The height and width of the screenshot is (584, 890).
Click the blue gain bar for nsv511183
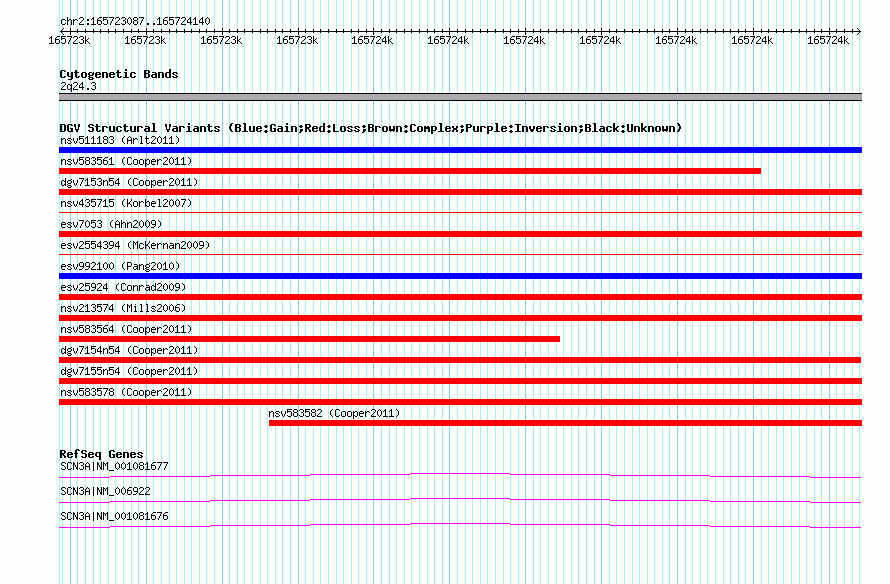click(x=460, y=150)
